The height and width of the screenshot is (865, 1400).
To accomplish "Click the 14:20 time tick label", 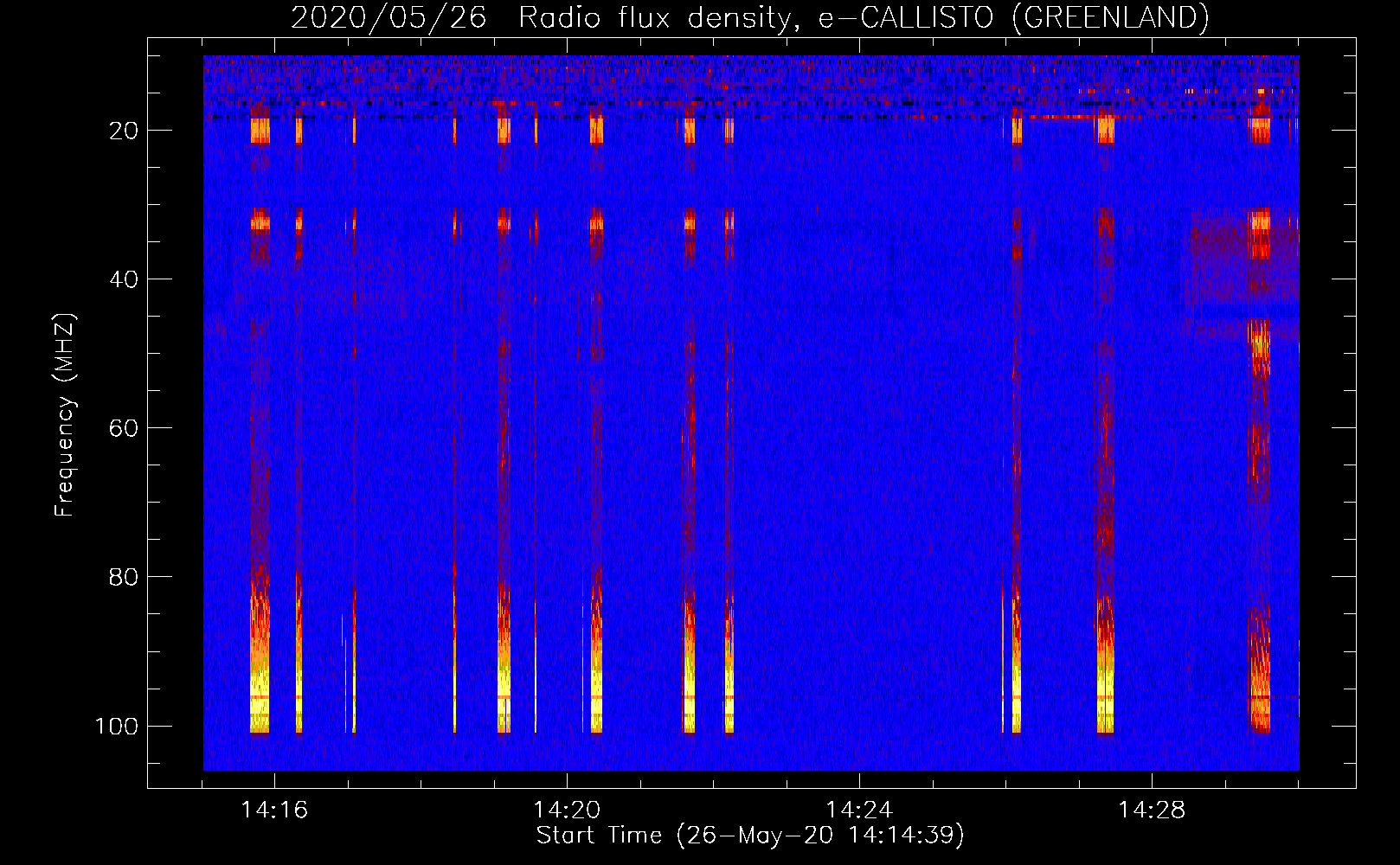I will pos(567,810).
